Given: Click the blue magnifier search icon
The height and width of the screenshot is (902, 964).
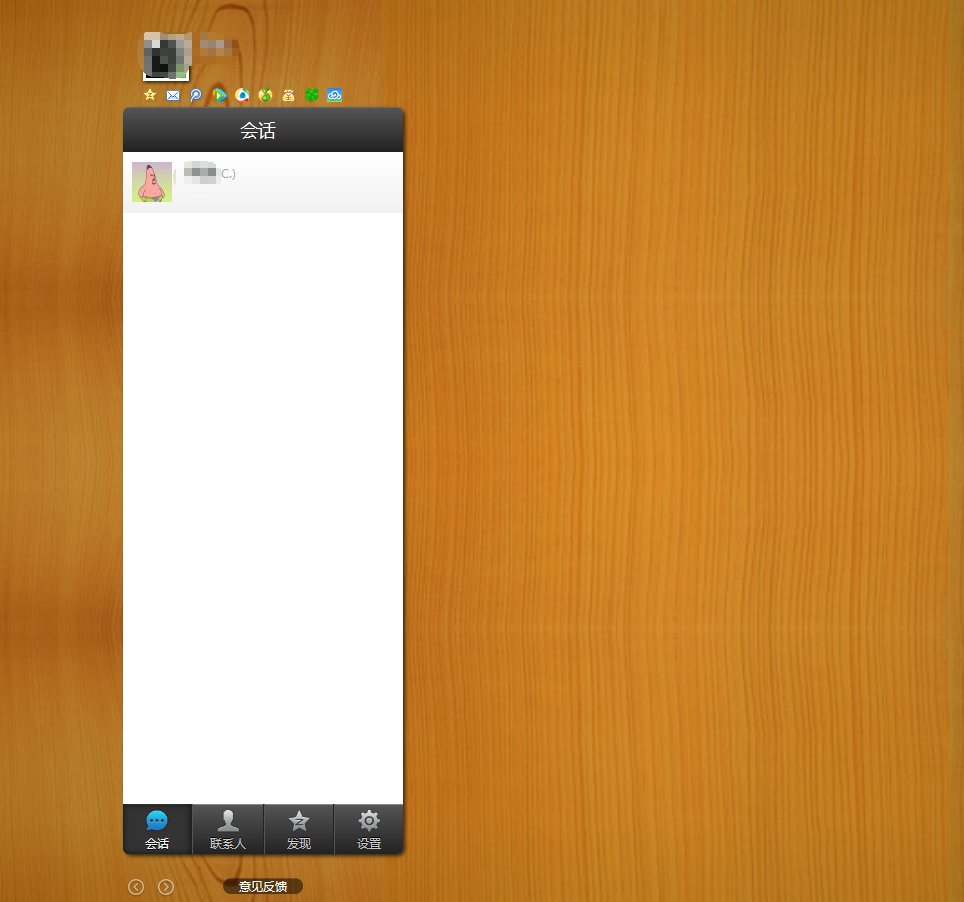Looking at the screenshot, I should 196,96.
